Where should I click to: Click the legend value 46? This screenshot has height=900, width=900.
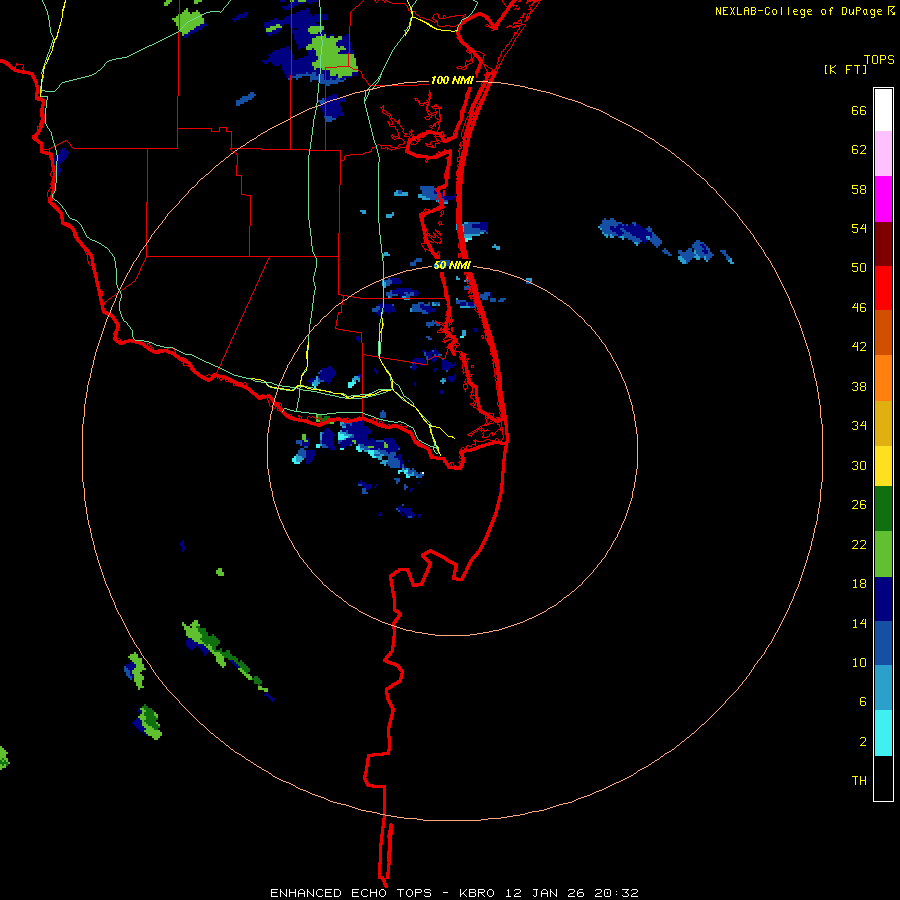coord(859,308)
